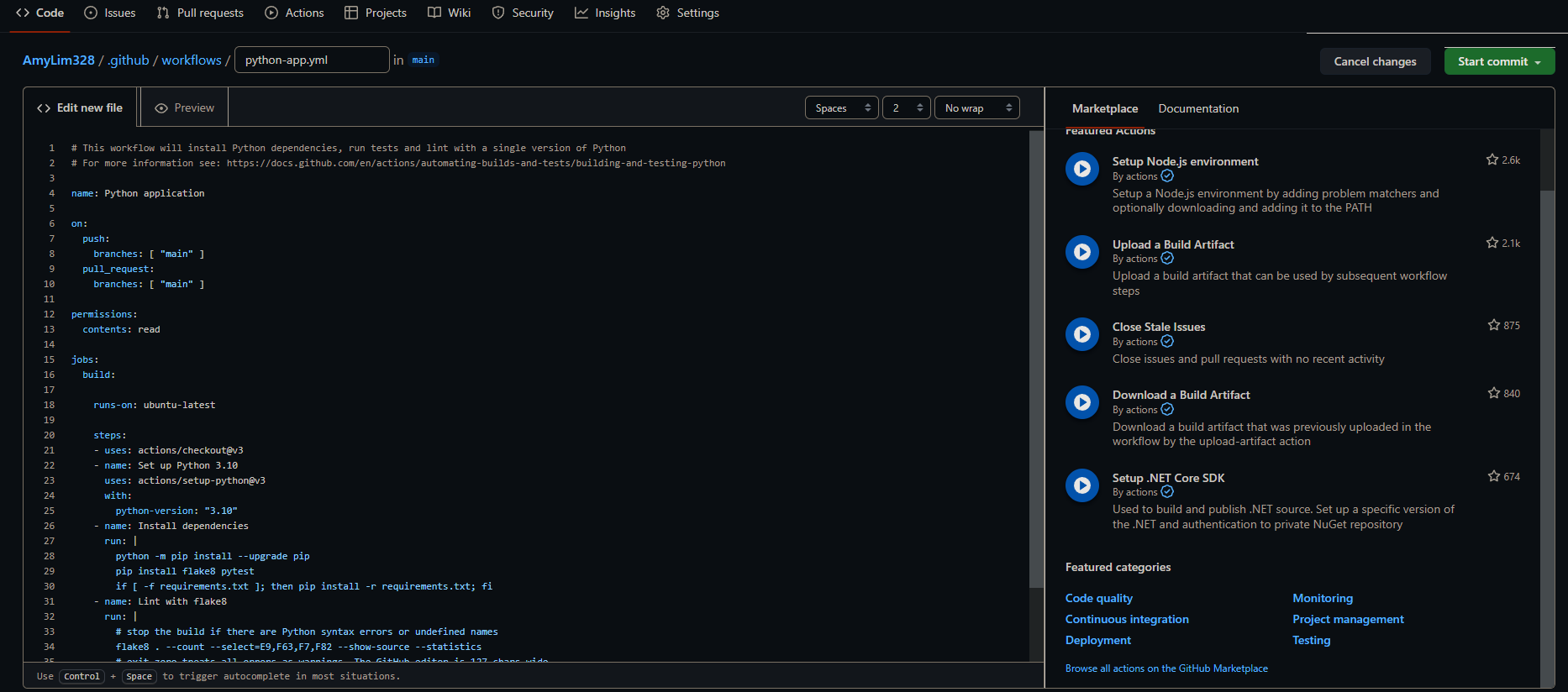Open Close Stale Issues action
The height and width of the screenshot is (692, 1568).
click(x=1159, y=327)
